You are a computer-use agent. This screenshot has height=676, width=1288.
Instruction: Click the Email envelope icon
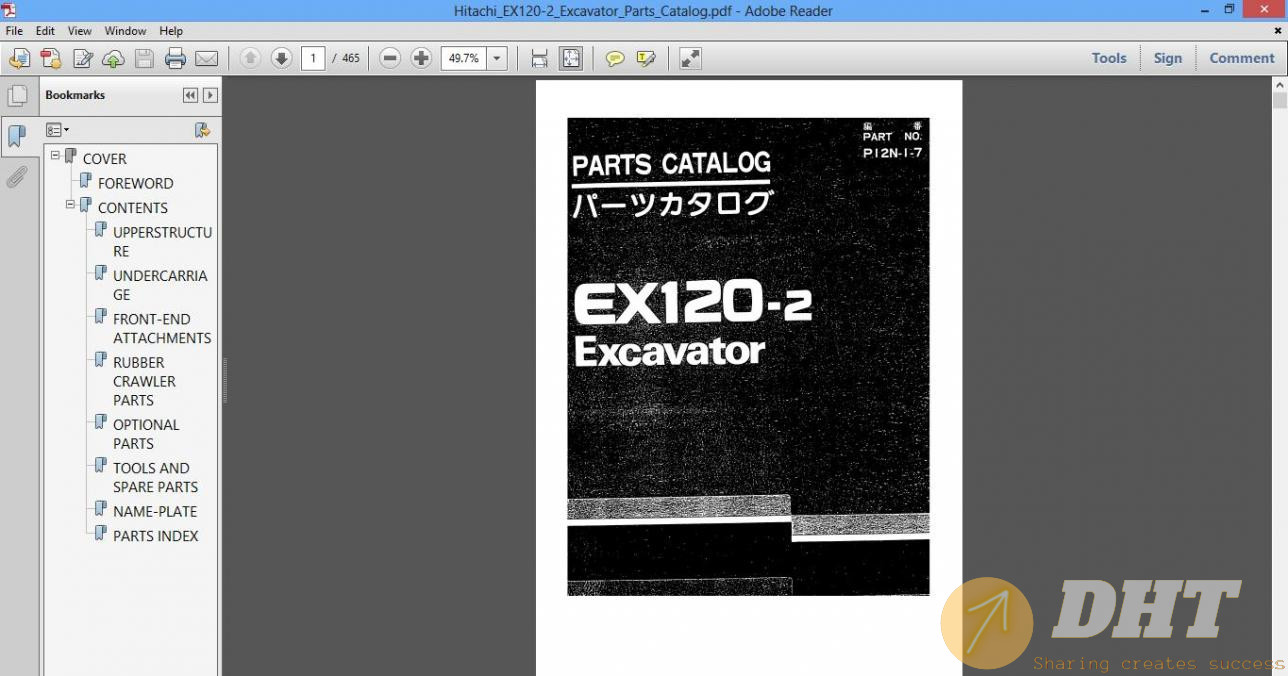(x=206, y=59)
